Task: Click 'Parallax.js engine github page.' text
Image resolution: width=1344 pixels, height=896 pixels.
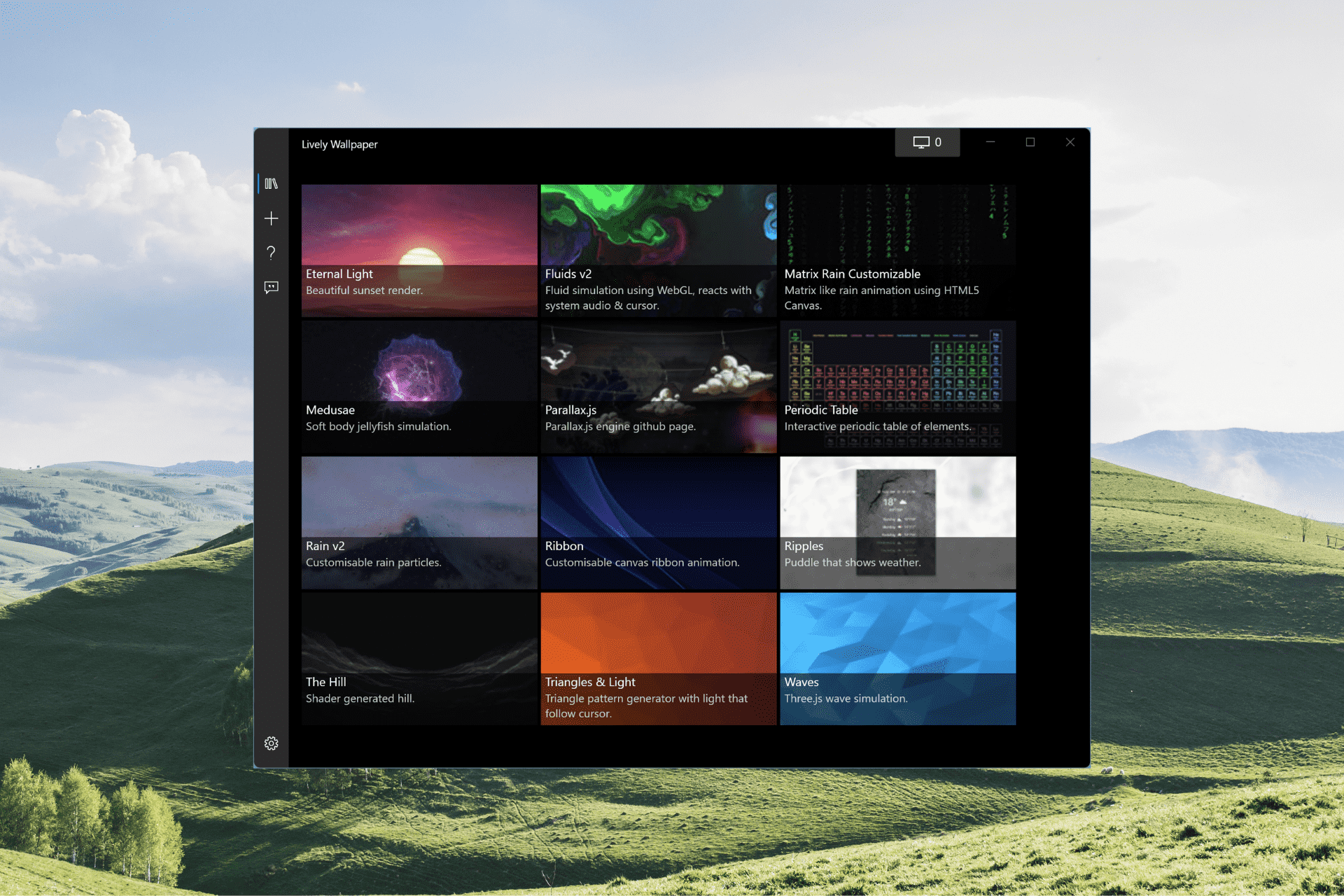Action: click(x=620, y=426)
